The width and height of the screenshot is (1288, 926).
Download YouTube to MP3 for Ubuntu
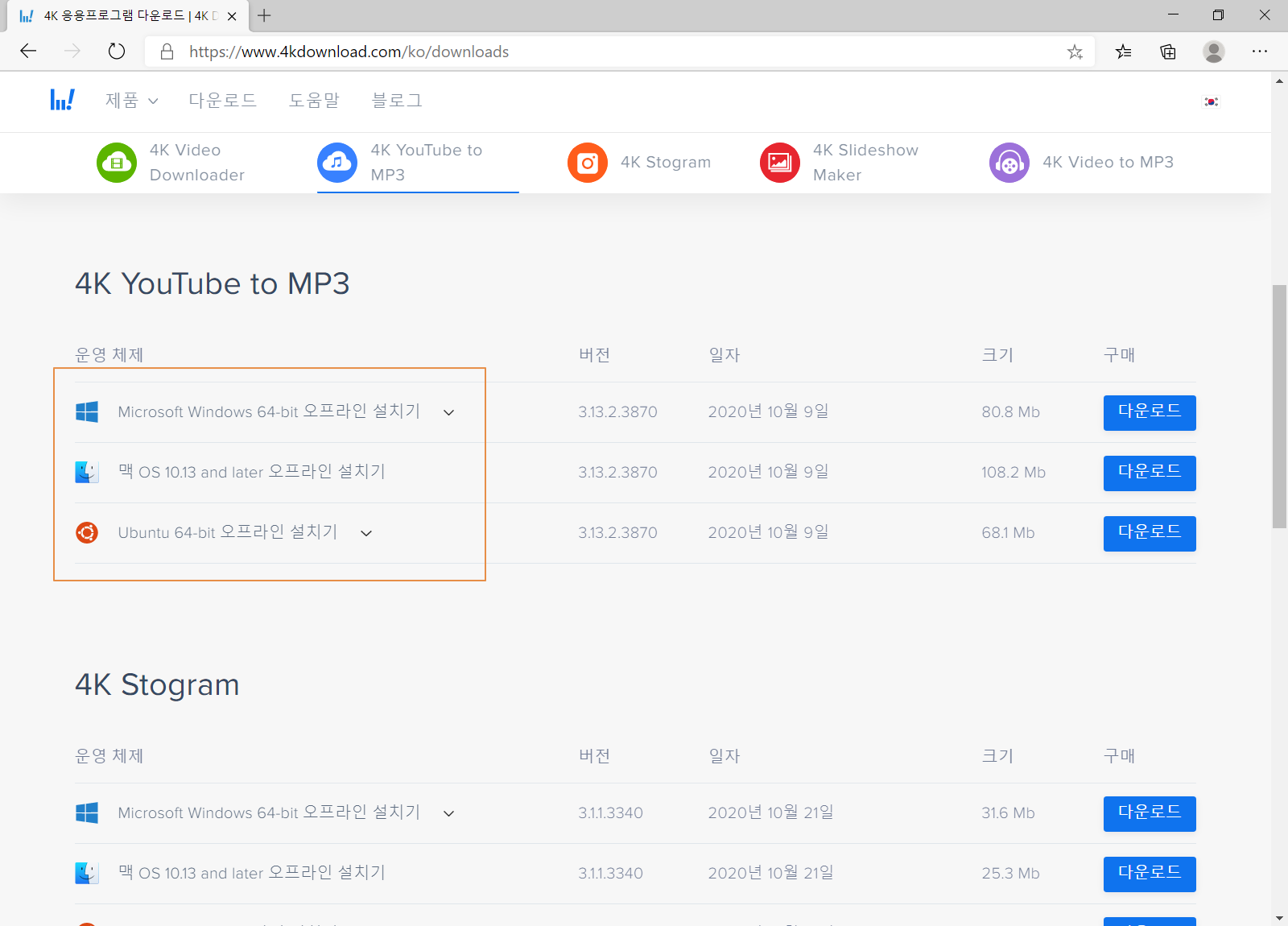(1150, 533)
